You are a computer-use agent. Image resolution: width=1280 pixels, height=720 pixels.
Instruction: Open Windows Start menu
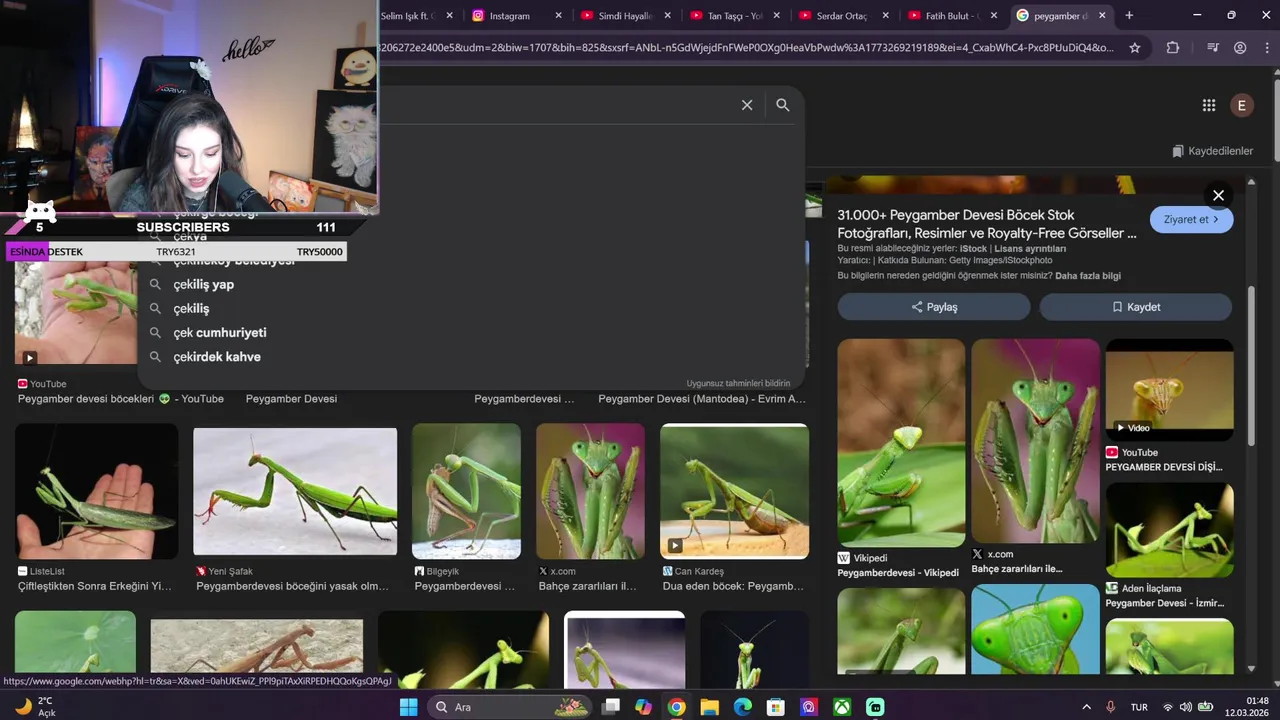tap(408, 707)
